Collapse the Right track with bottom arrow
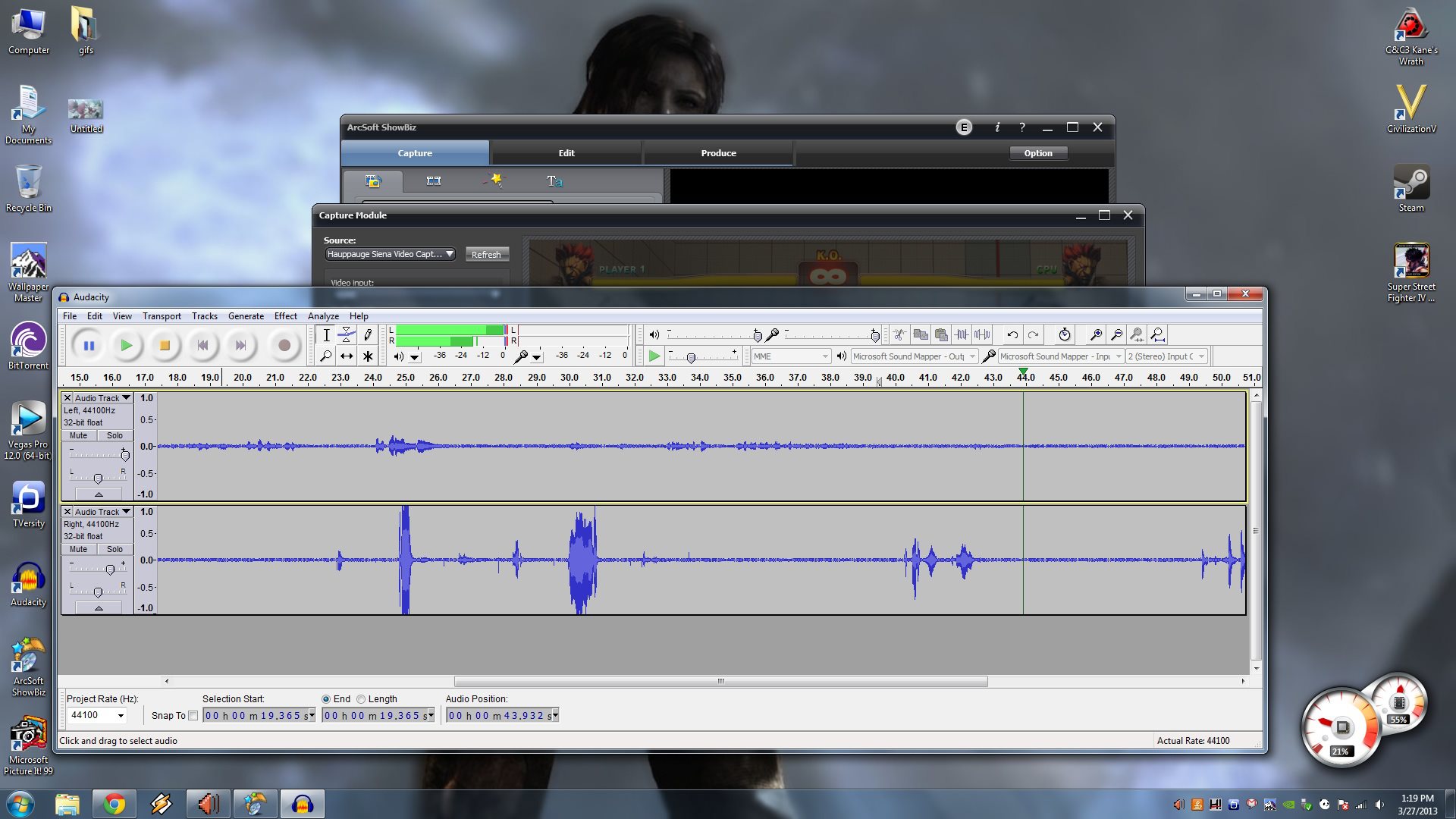The height and width of the screenshot is (819, 1456). (x=99, y=608)
